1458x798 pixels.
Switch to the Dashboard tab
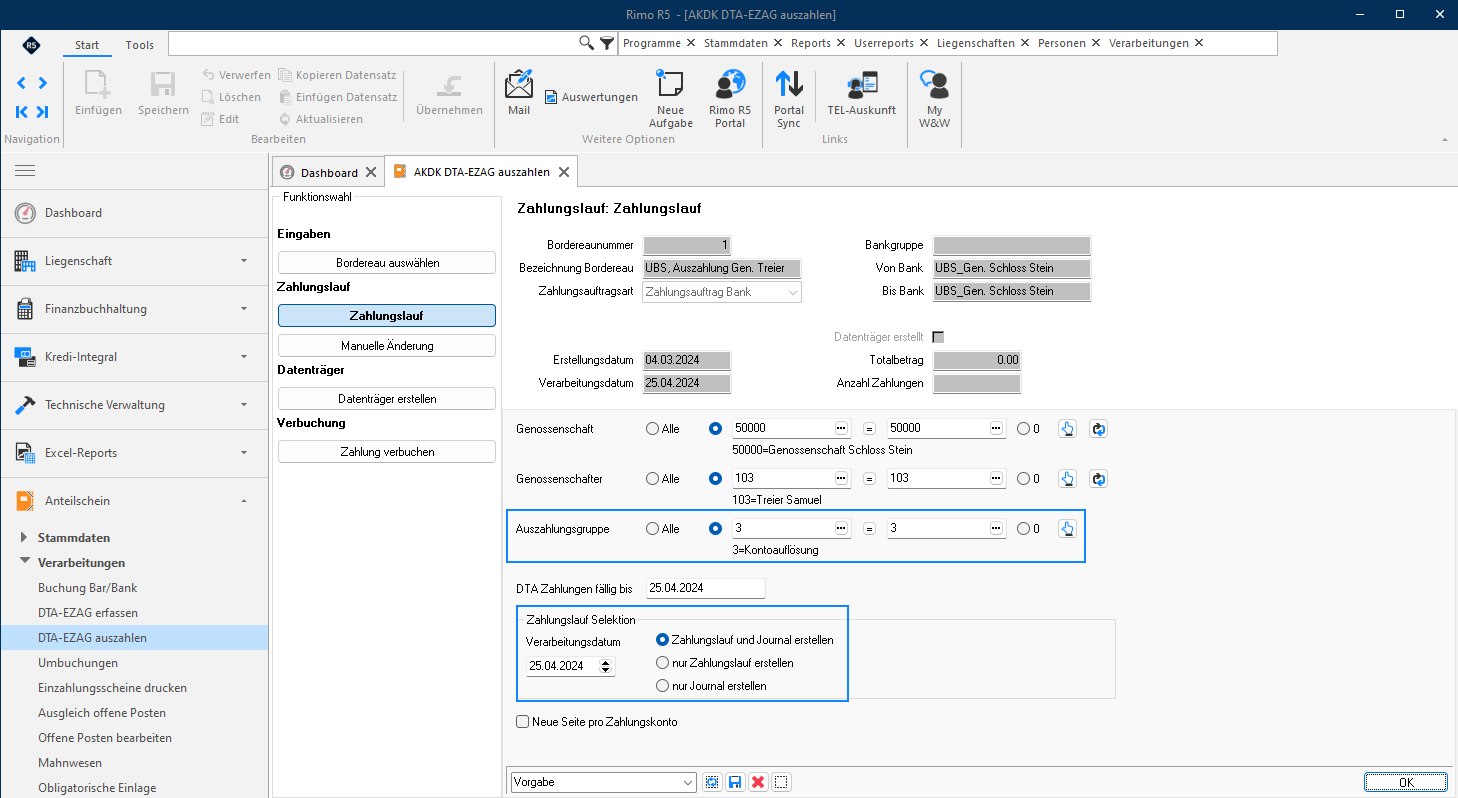click(328, 172)
